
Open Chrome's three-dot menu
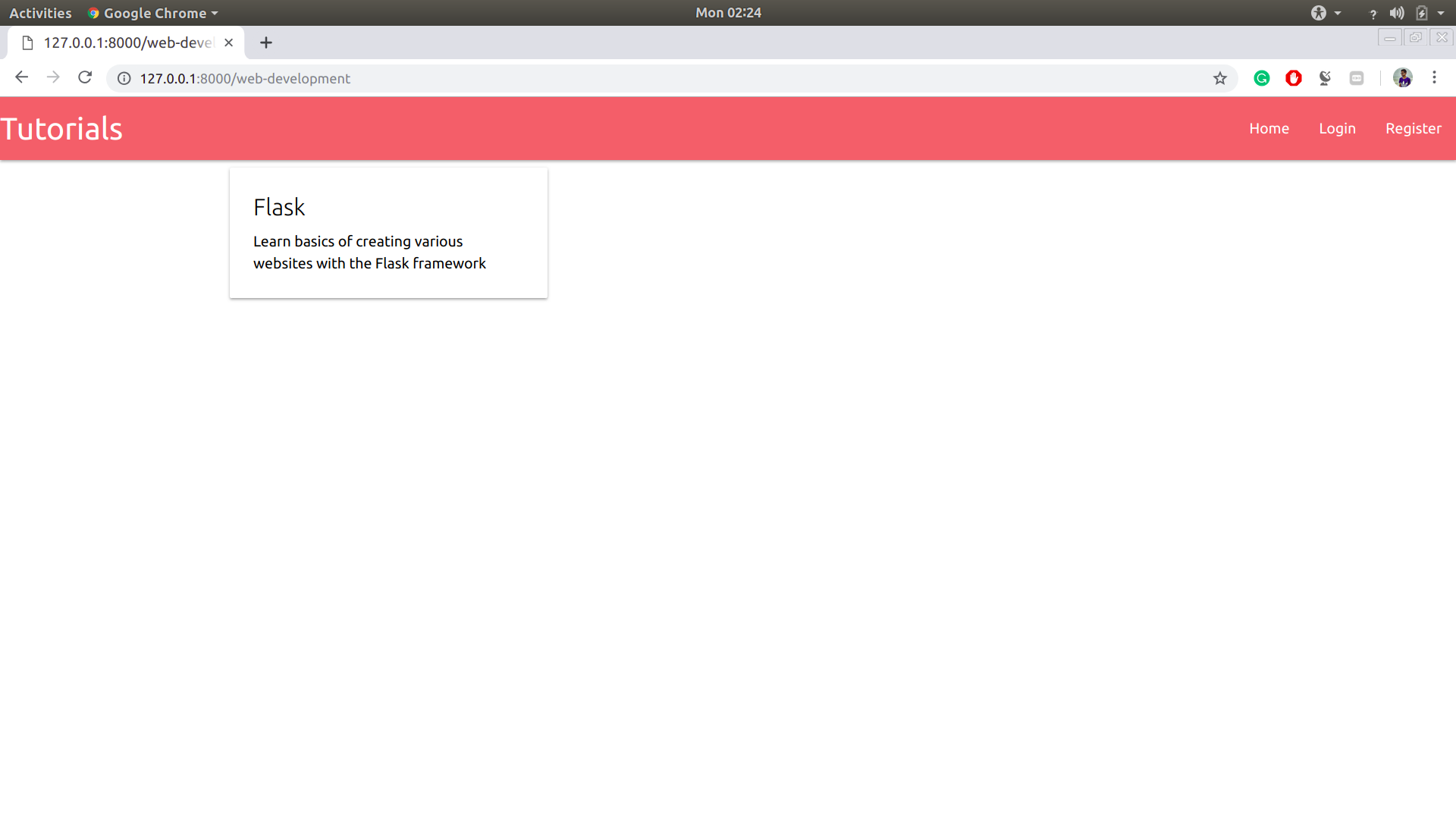click(1434, 77)
